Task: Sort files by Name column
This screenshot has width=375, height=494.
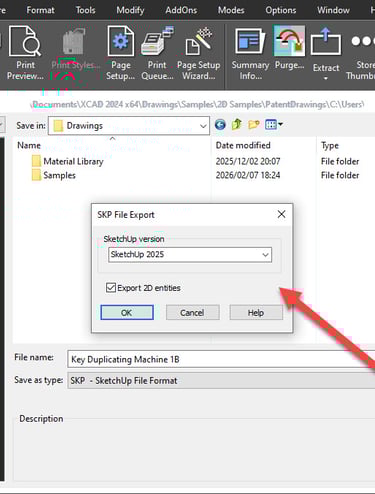Action: pos(112,145)
